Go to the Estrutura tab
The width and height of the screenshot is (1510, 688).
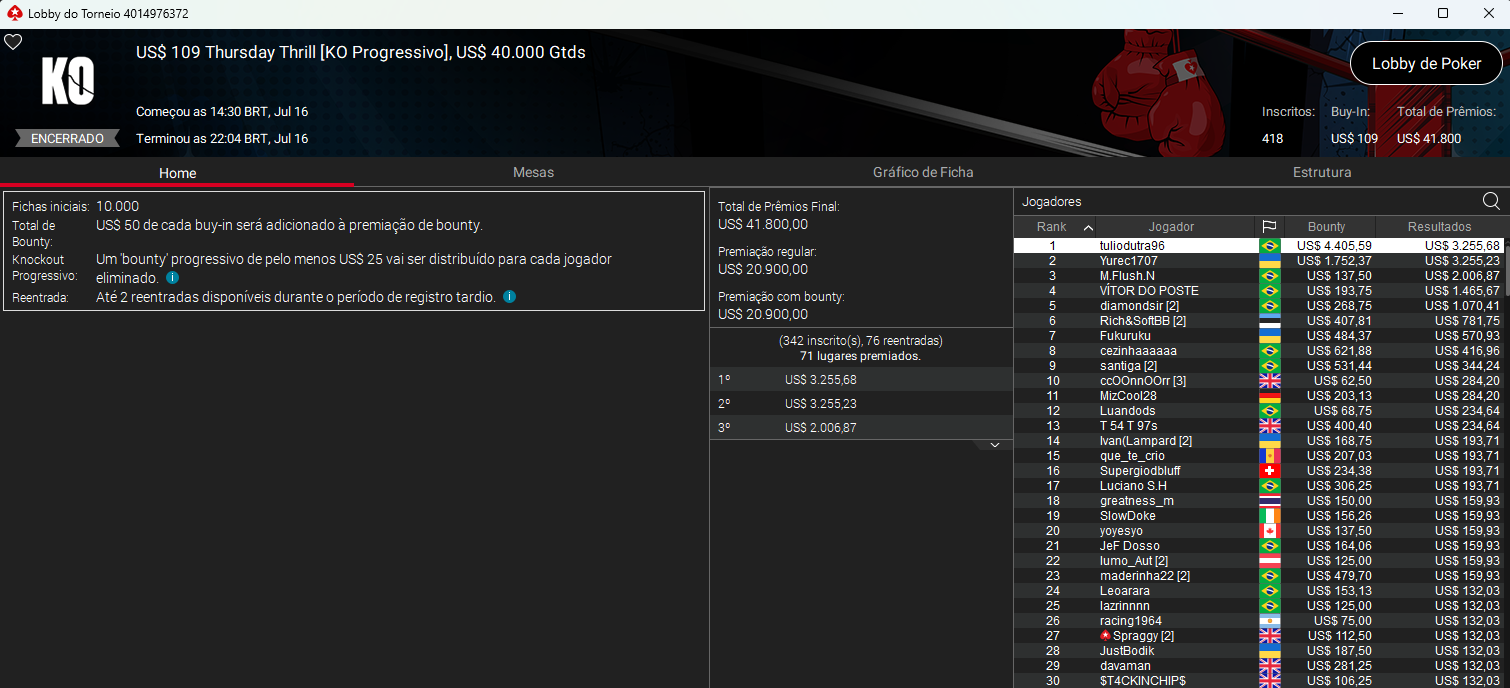click(x=1322, y=172)
